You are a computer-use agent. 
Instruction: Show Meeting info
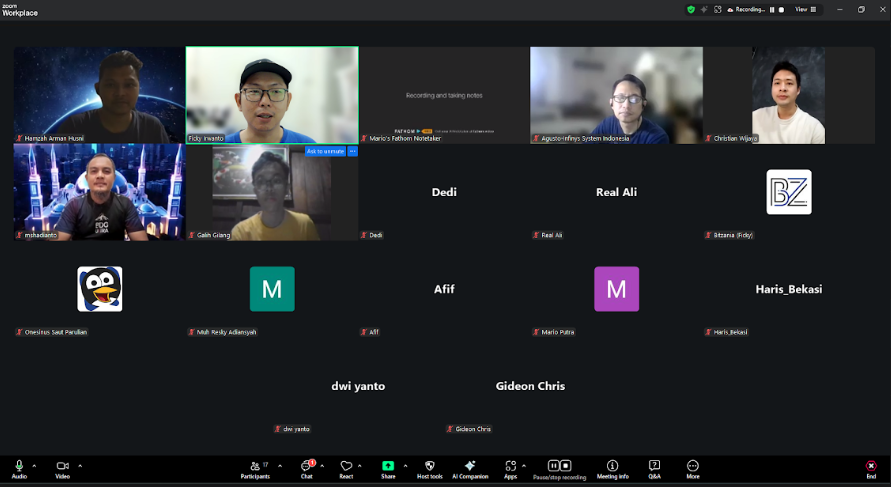[612, 467]
